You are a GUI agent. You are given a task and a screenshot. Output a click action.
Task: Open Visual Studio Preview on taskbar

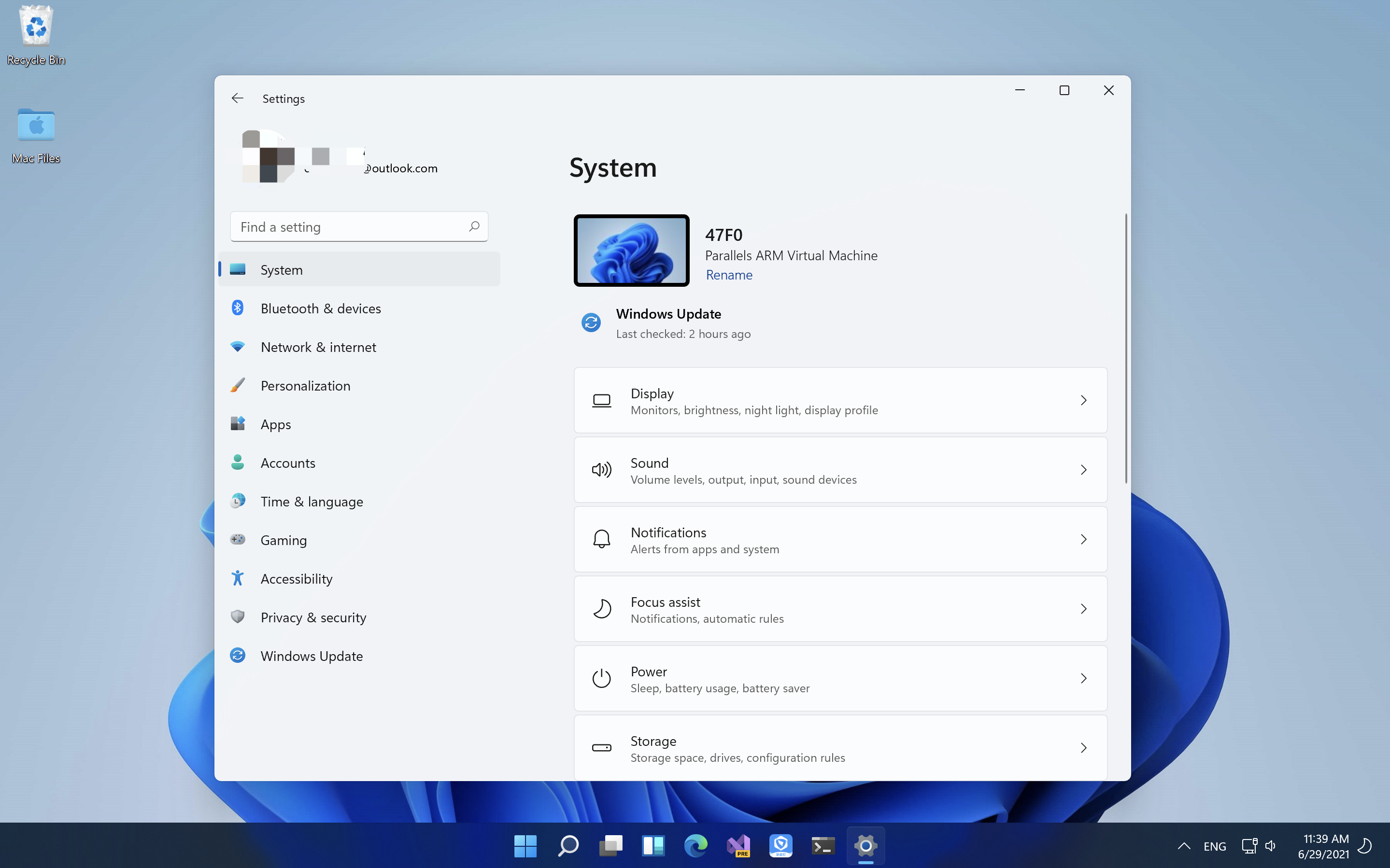pyautogui.click(x=738, y=846)
